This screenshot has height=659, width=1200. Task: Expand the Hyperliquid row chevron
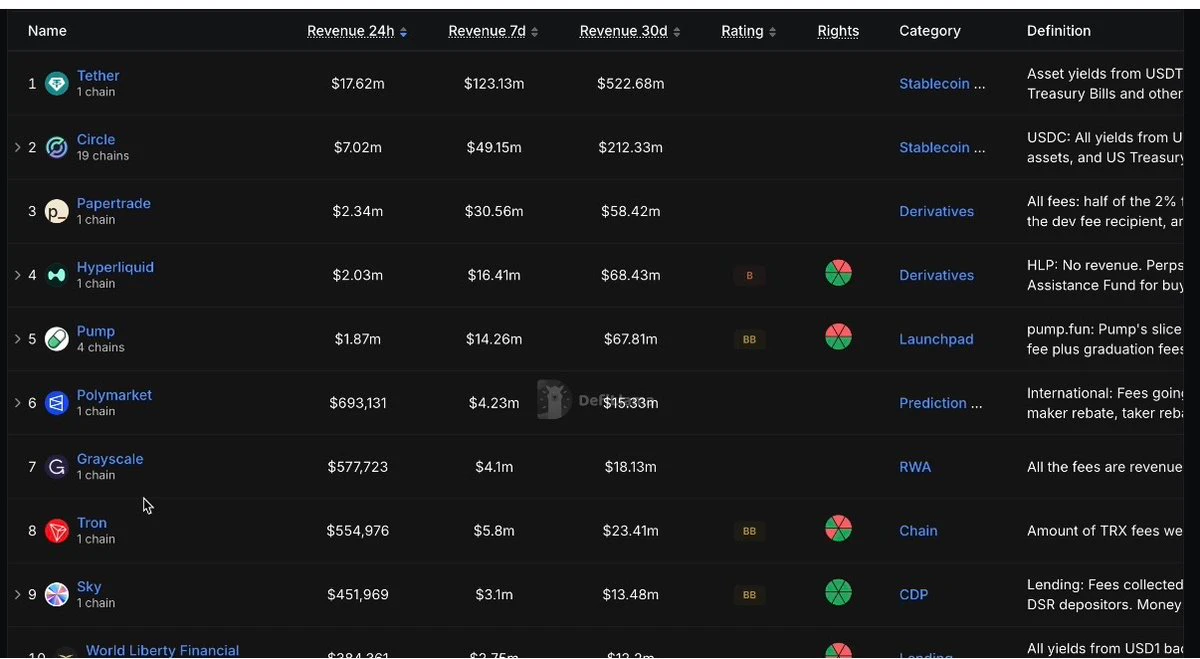pos(17,275)
